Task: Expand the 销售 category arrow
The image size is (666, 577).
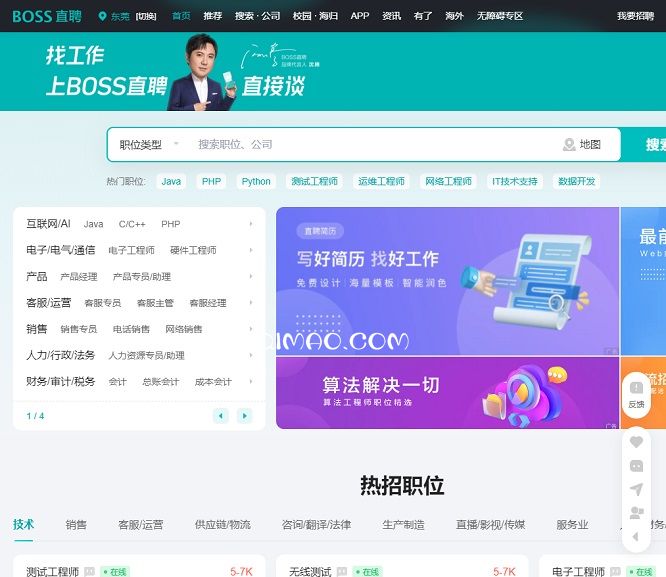Action: coord(251,329)
